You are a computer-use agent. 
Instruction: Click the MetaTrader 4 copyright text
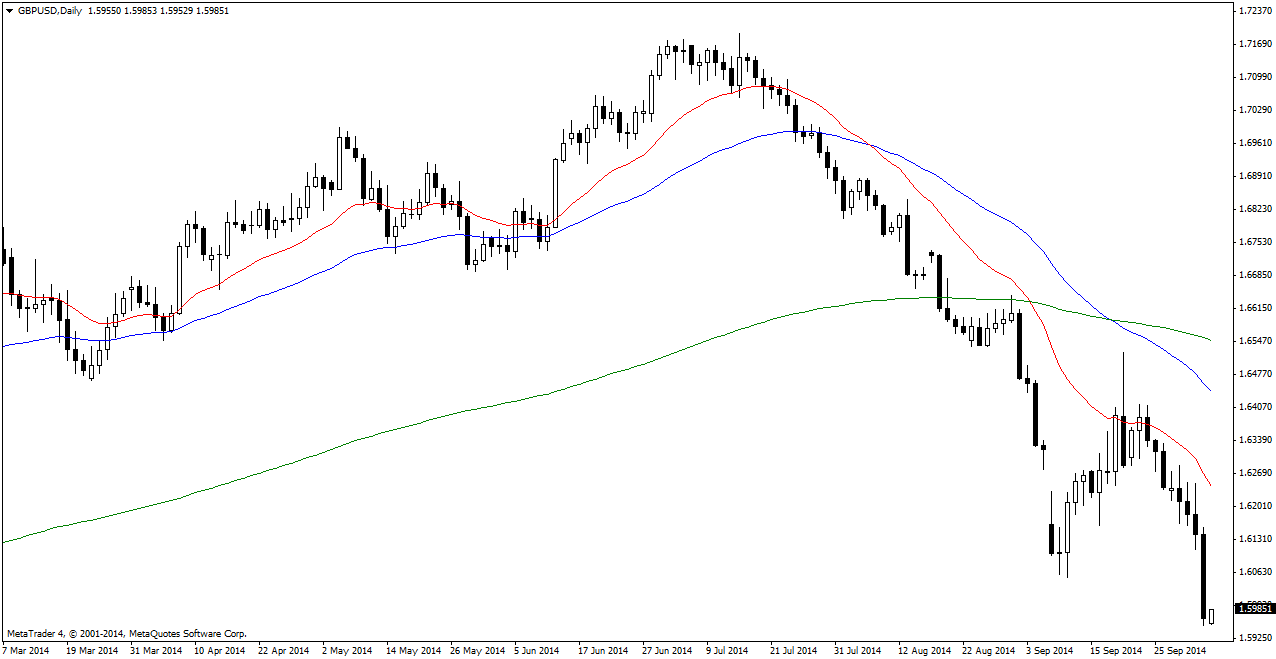point(127,633)
